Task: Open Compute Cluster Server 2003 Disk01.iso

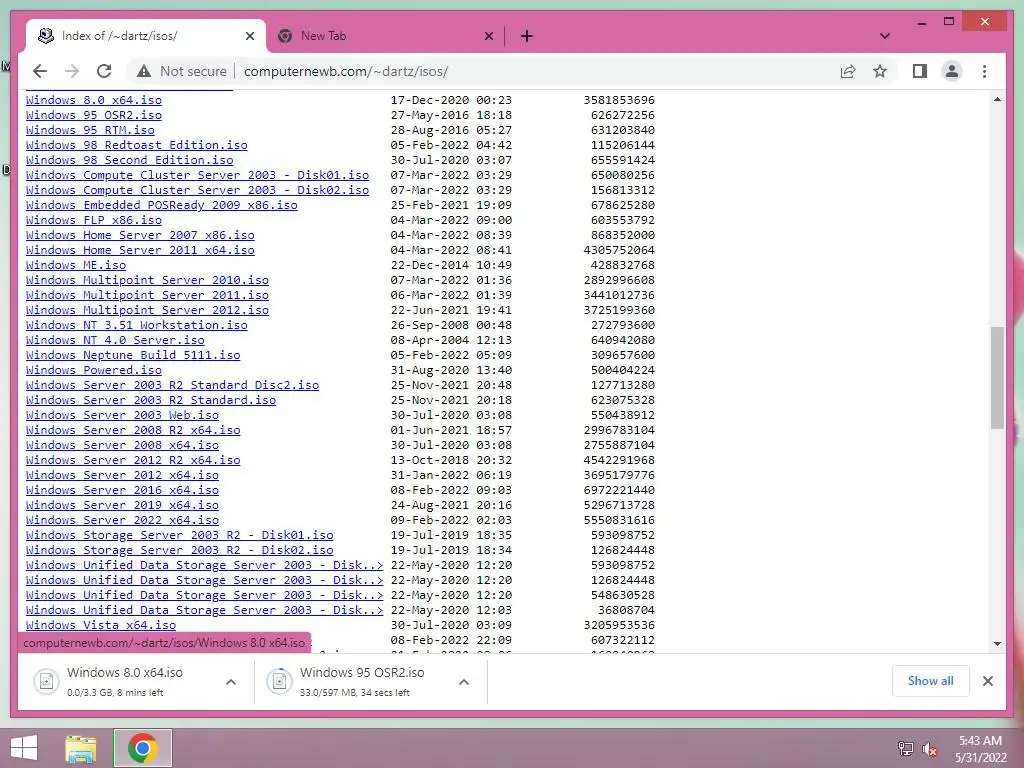Action: pyautogui.click(x=197, y=175)
